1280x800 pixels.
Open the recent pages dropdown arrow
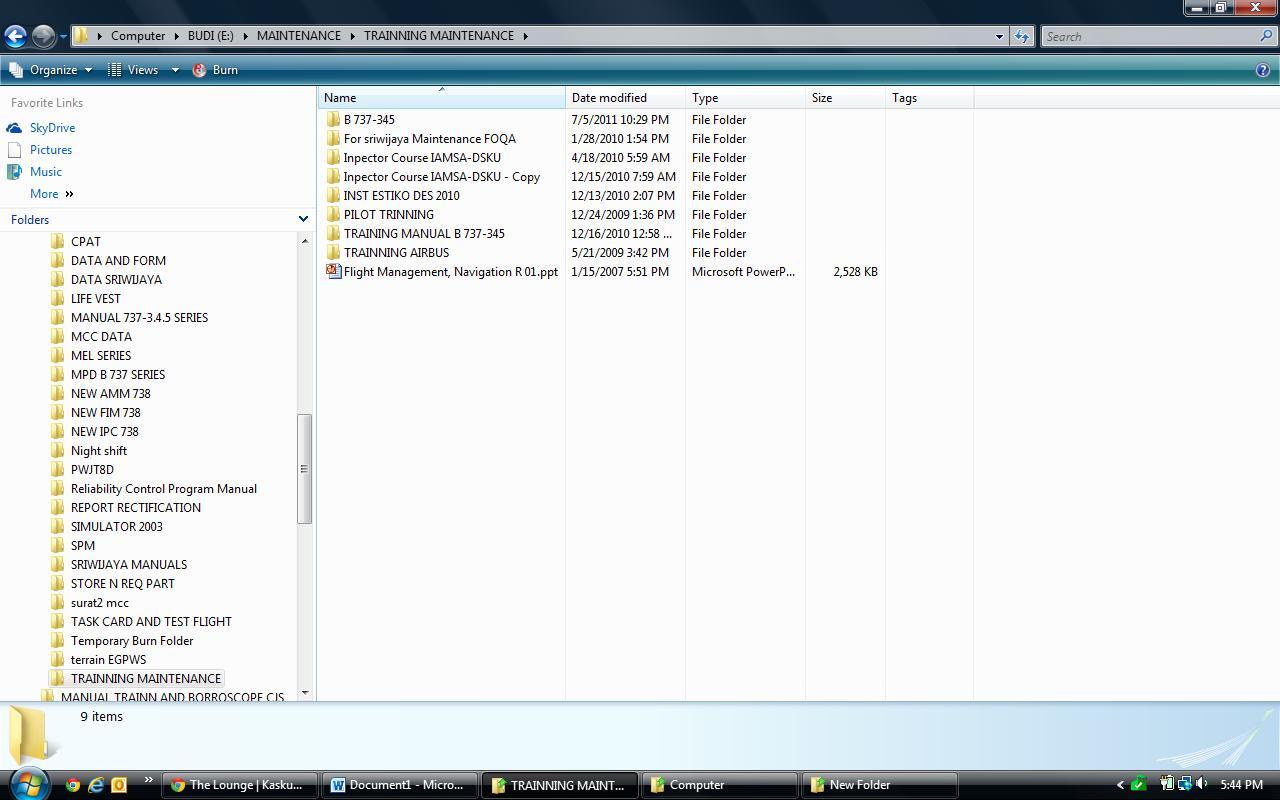[x=62, y=37]
